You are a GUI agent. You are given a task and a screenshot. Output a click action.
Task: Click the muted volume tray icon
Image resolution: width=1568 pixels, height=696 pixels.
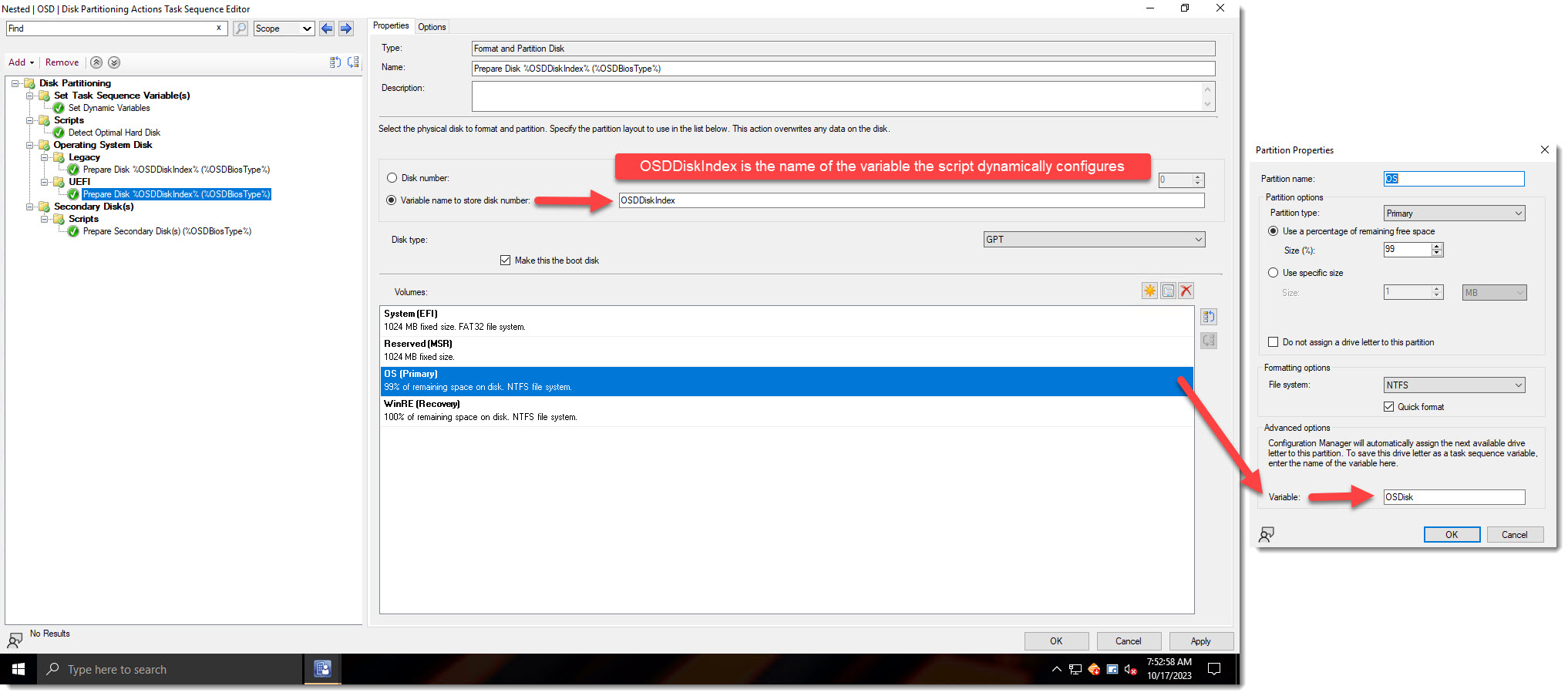pyautogui.click(x=1131, y=669)
